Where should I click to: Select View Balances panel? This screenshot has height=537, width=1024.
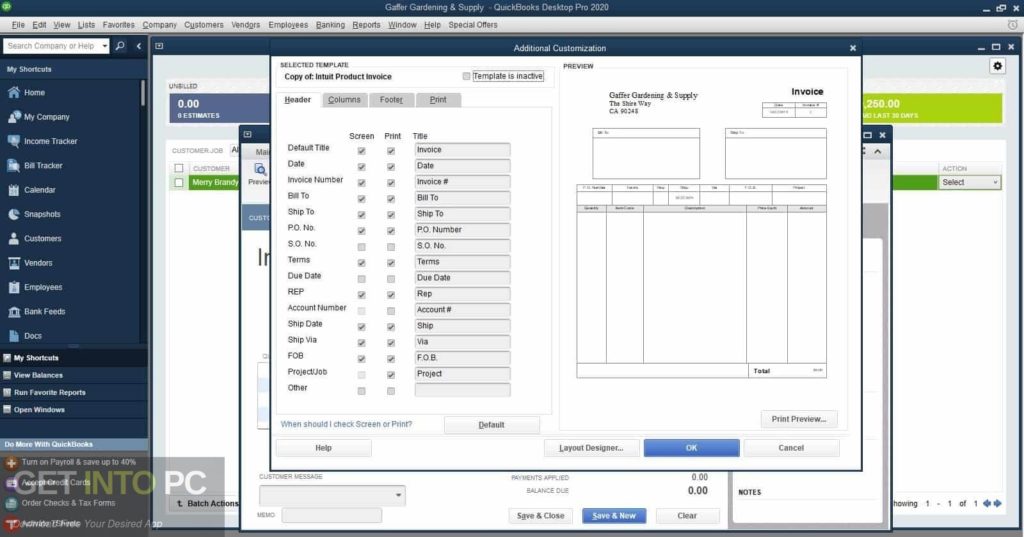[38, 375]
